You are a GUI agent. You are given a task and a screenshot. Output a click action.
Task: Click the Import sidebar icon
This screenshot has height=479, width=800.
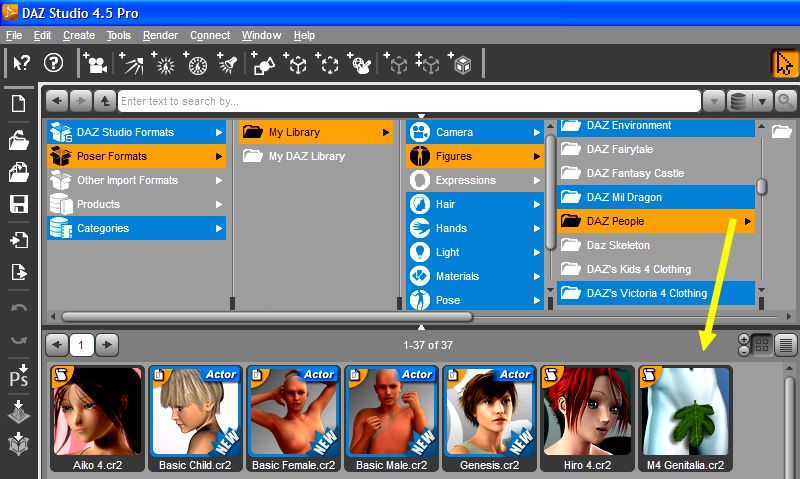click(x=19, y=240)
